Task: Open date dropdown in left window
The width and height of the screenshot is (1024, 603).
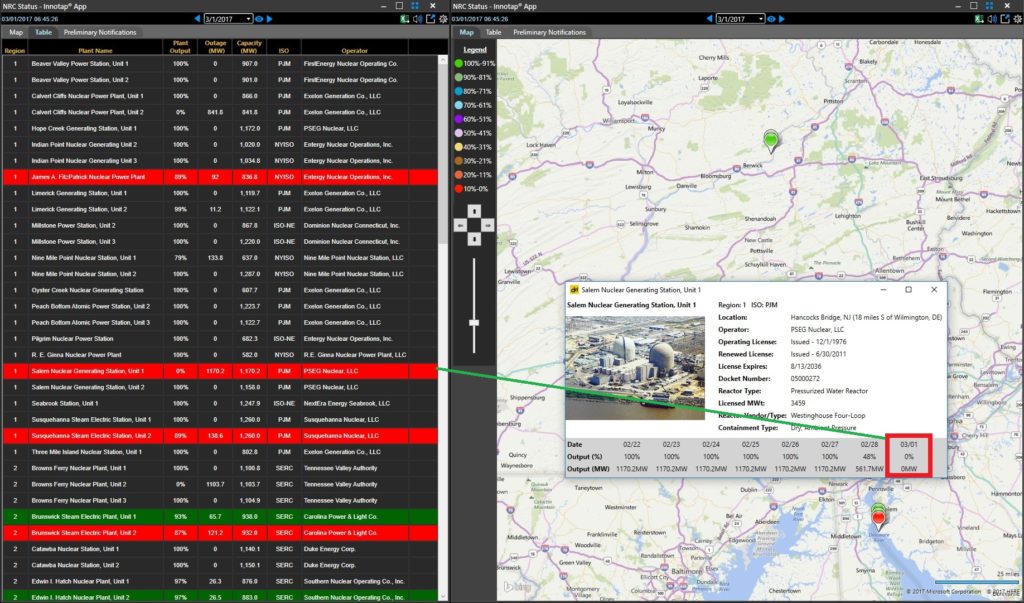Action: coord(248,19)
